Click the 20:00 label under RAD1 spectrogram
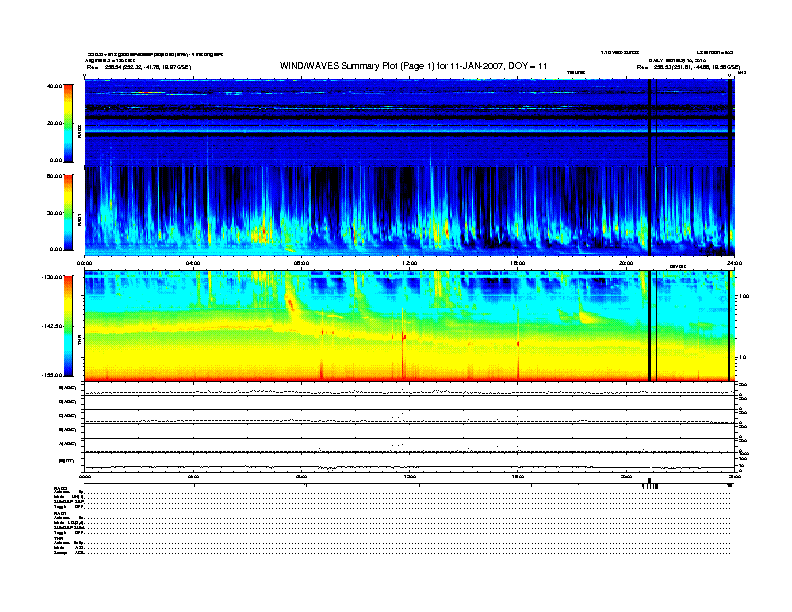Screen dimensions: 792x612 [626, 263]
